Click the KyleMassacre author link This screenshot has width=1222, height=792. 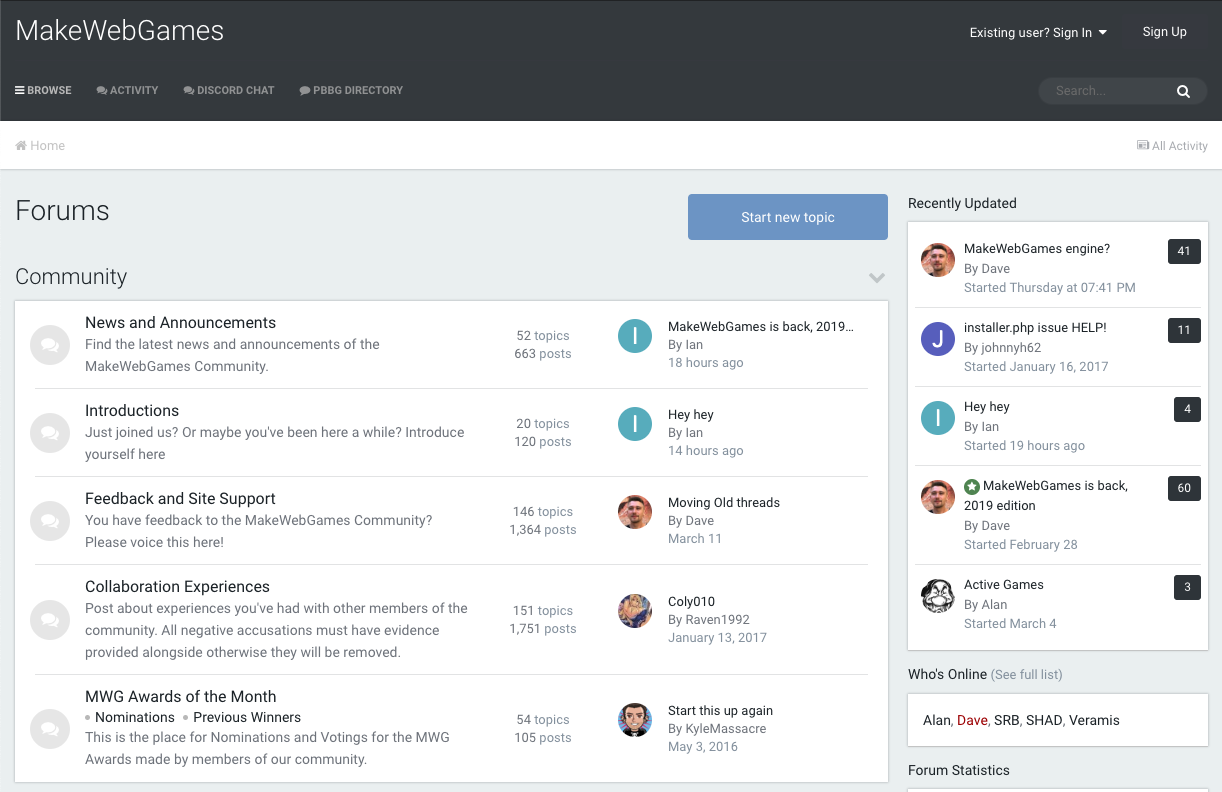pos(726,729)
